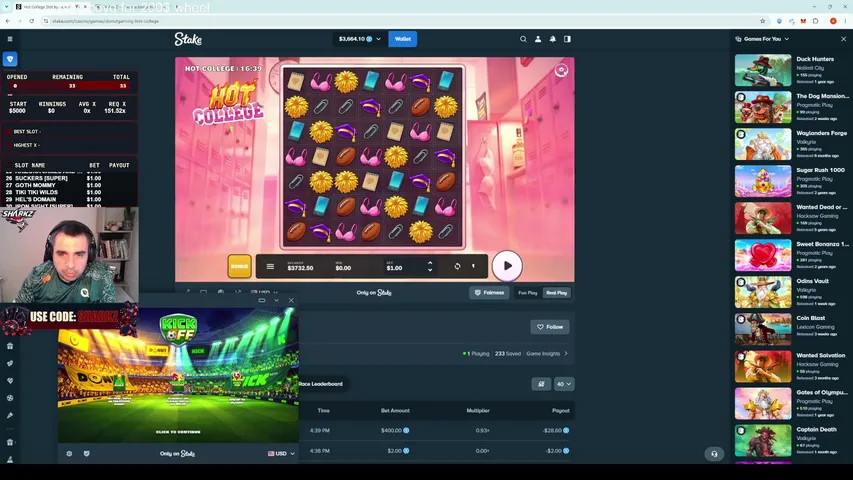Viewport: 853px width, 480px height.
Task: Spin Hot College with the play button
Action: coord(507,266)
